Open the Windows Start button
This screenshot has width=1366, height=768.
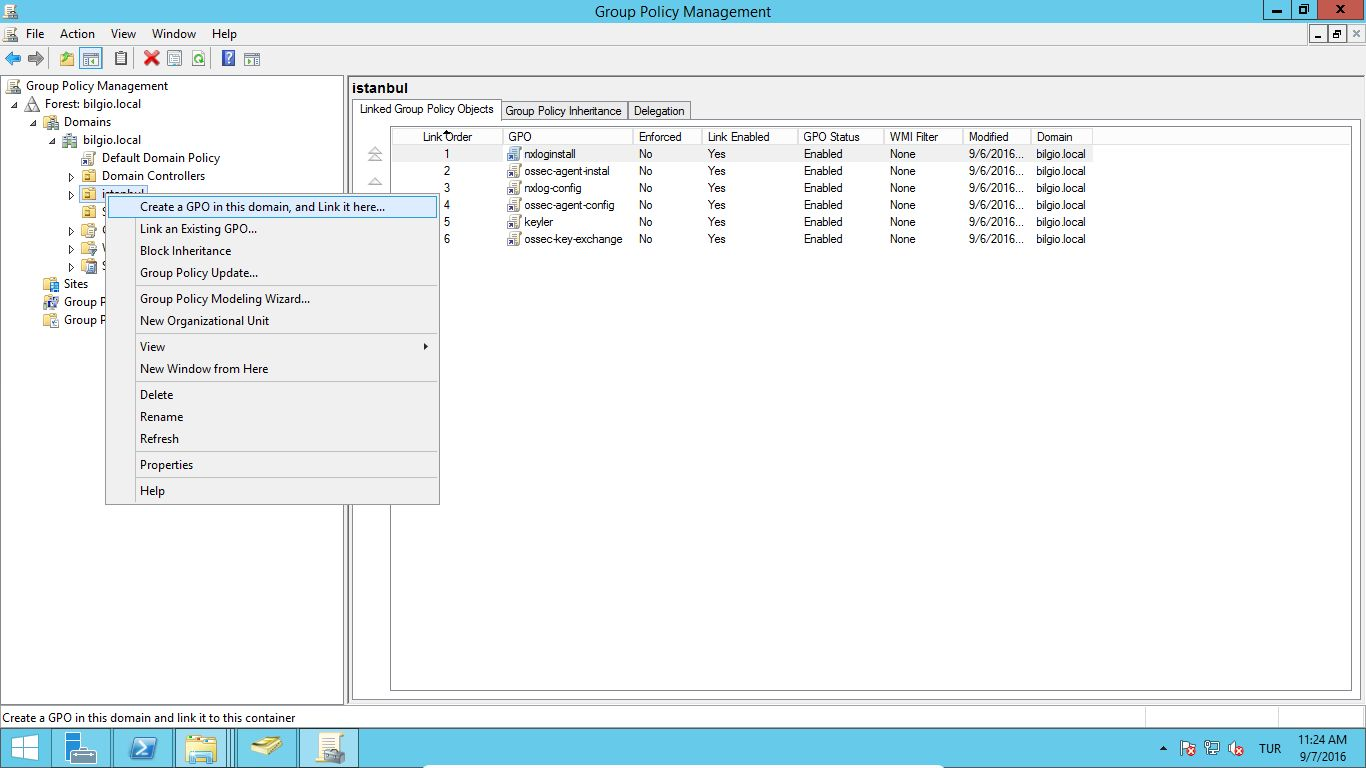click(x=24, y=748)
